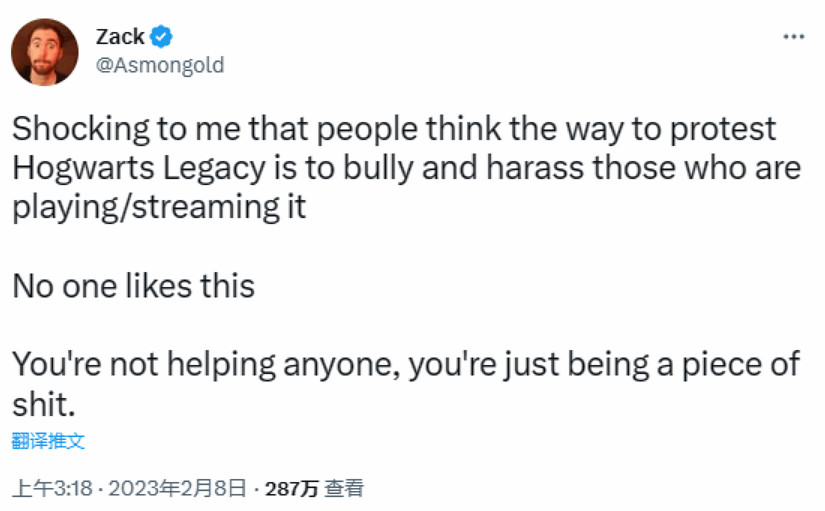
Task: Click the 287万 view count number
Action: point(293,488)
